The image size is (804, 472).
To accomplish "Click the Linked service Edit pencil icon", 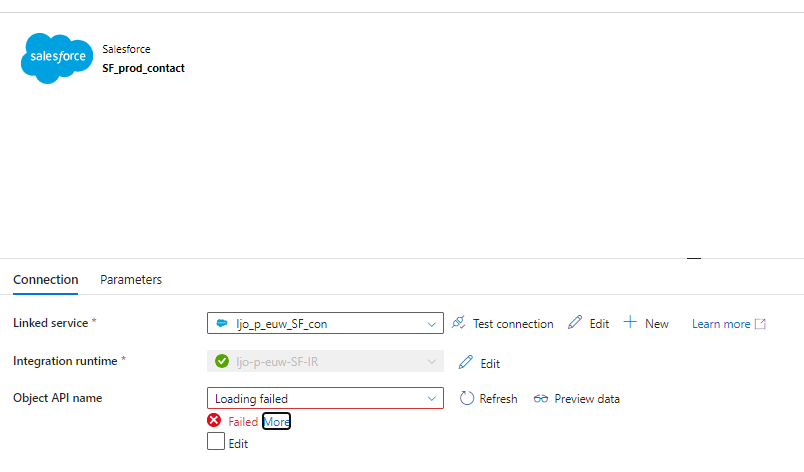I will pos(575,322).
